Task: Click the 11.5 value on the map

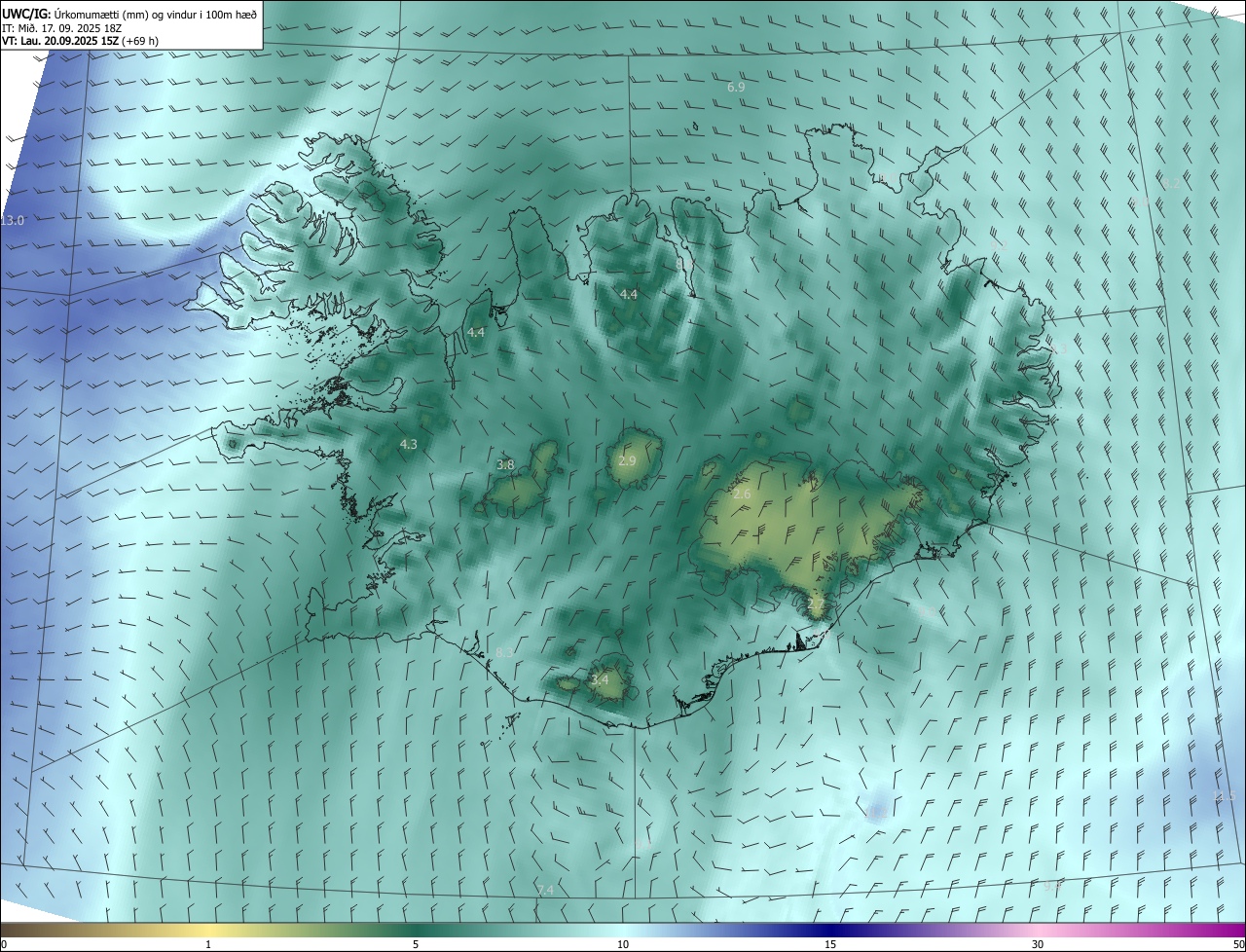Action: point(1225,797)
